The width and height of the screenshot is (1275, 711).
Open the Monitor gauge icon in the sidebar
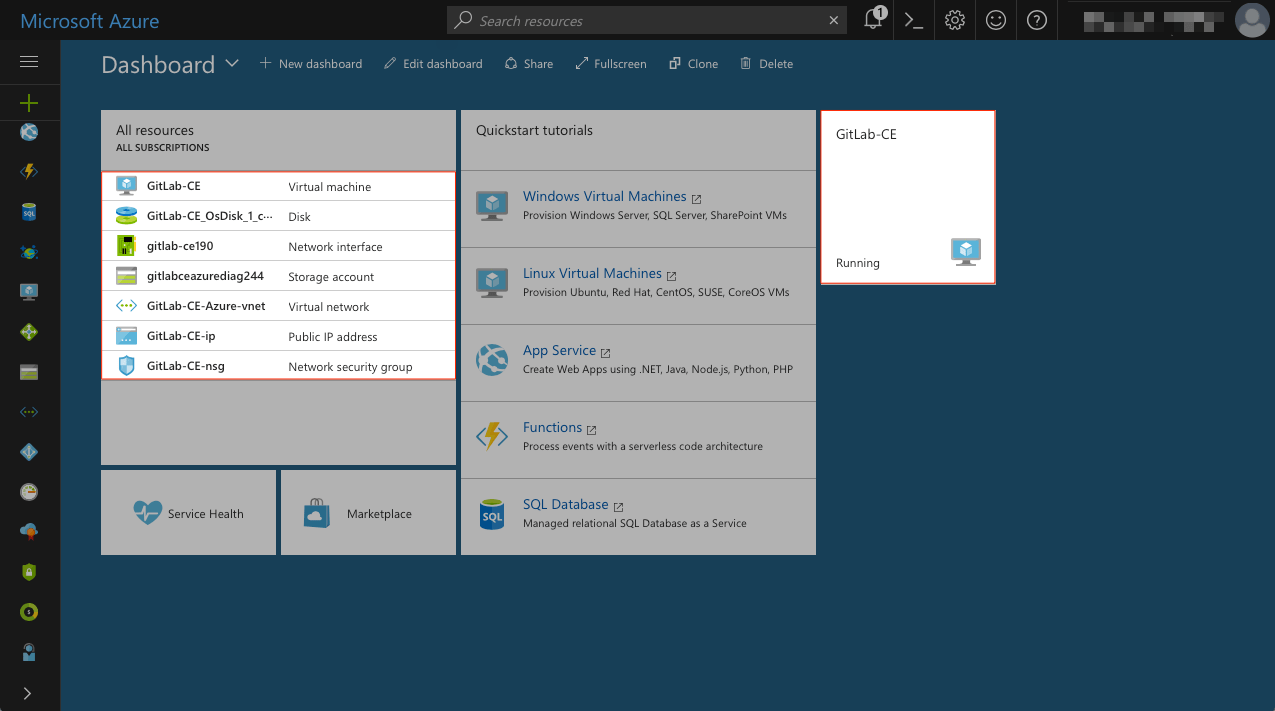29,491
